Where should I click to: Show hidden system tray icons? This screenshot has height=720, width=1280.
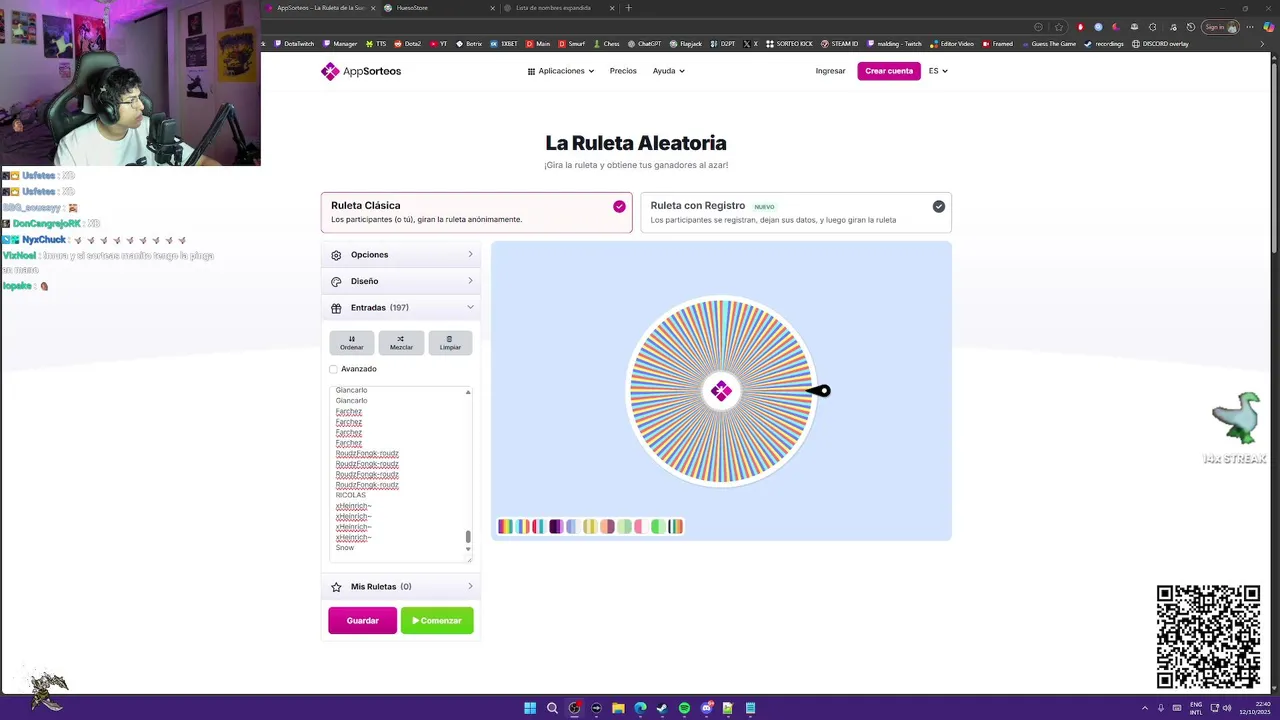pos(1145,708)
